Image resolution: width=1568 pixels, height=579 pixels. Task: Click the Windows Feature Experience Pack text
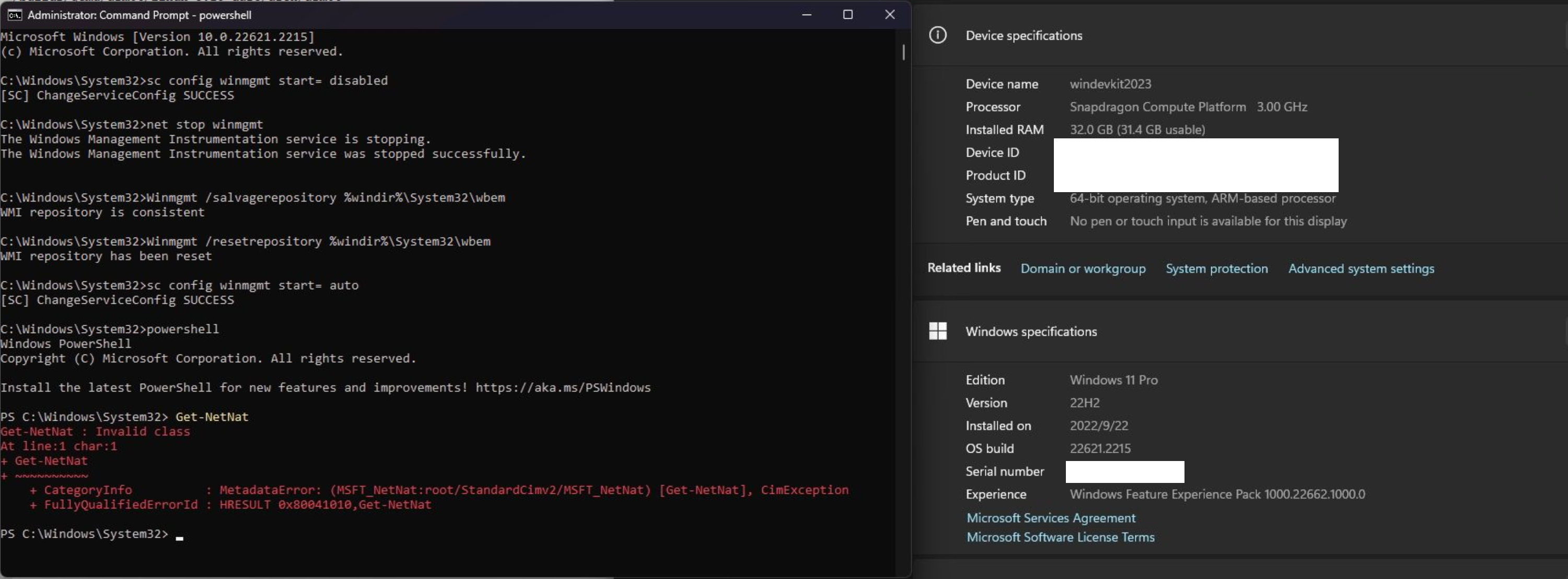coord(1217,494)
